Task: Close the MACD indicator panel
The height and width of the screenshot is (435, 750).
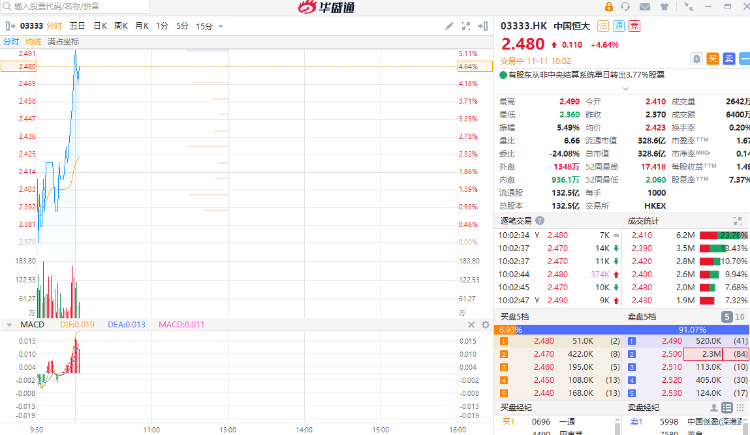Action: 471,325
